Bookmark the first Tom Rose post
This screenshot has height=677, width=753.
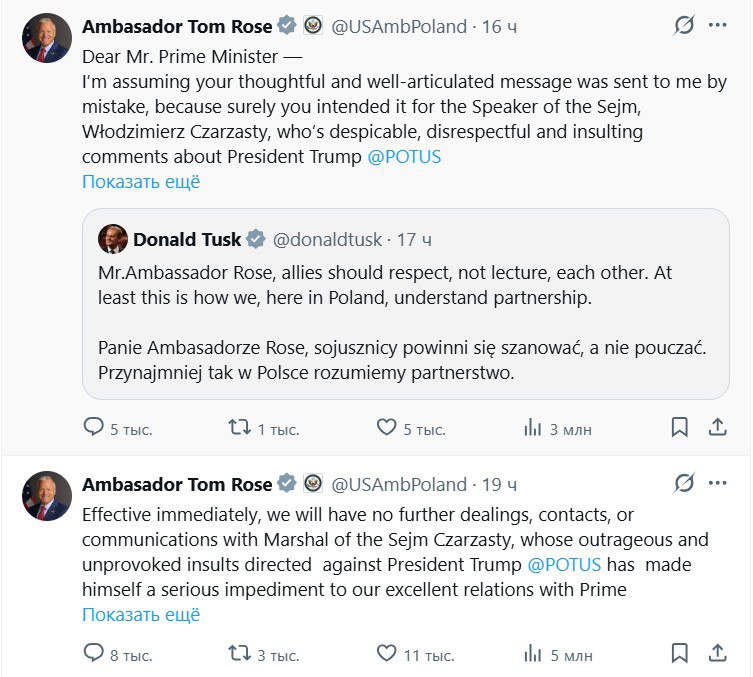[680, 428]
